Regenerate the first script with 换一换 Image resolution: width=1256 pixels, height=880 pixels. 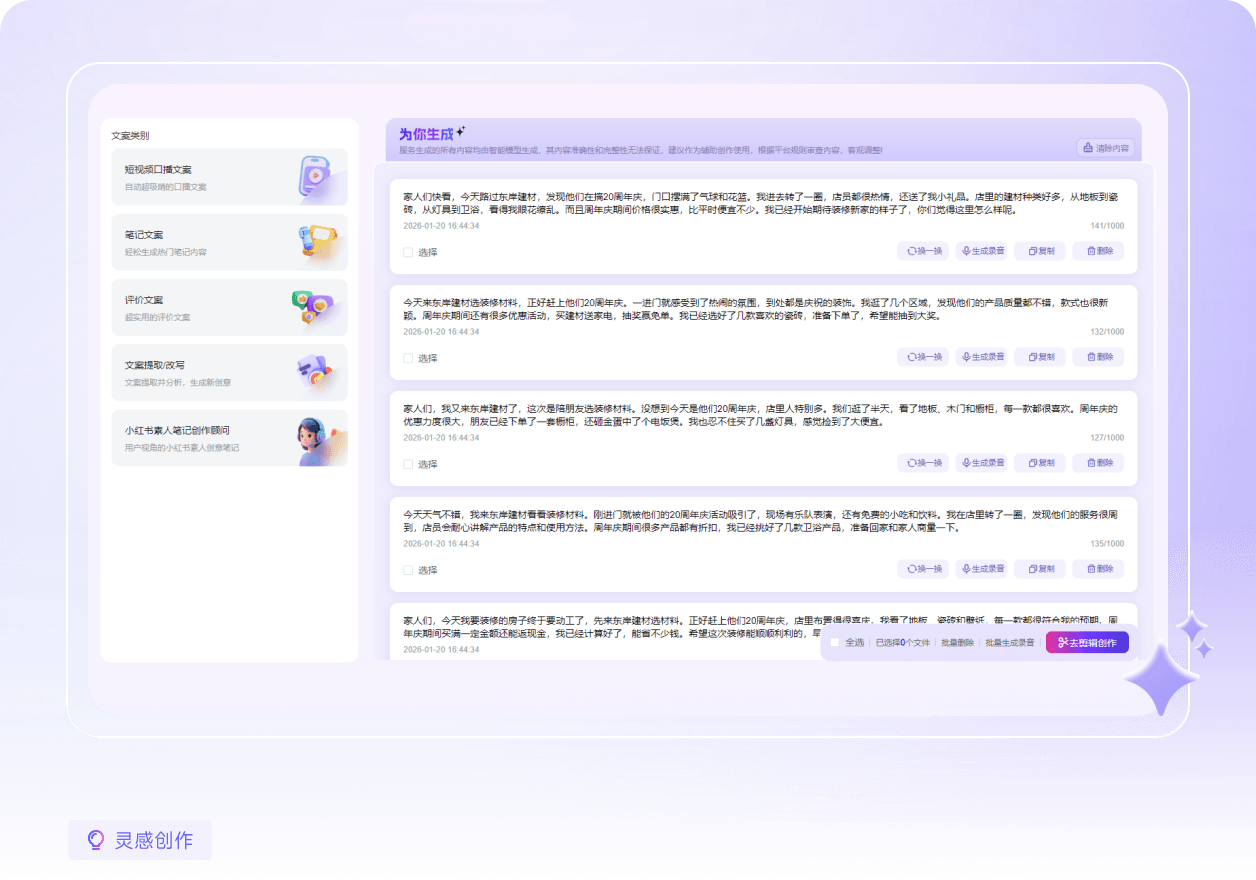pos(922,251)
